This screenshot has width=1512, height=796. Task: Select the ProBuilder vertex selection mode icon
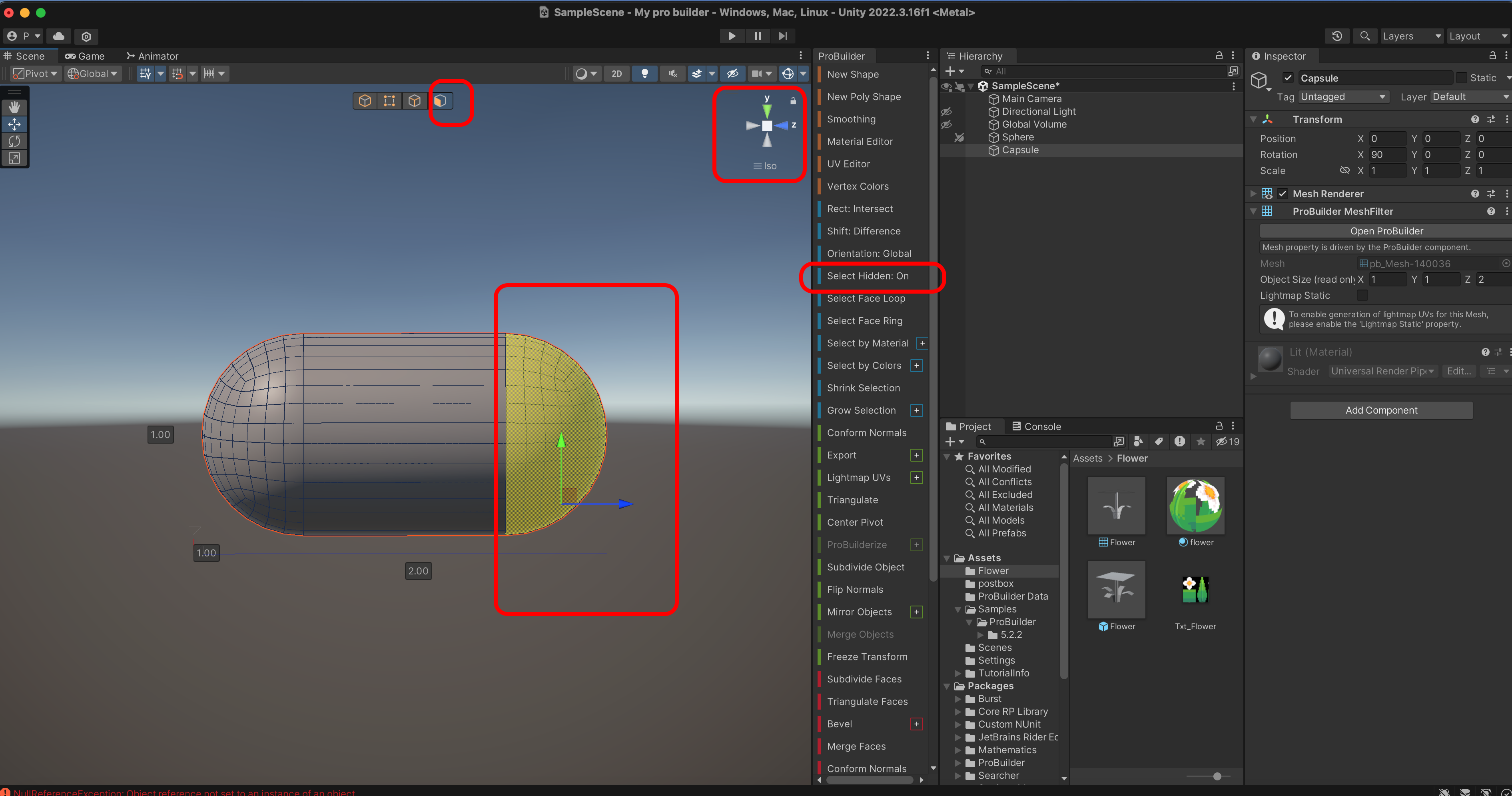point(389,100)
